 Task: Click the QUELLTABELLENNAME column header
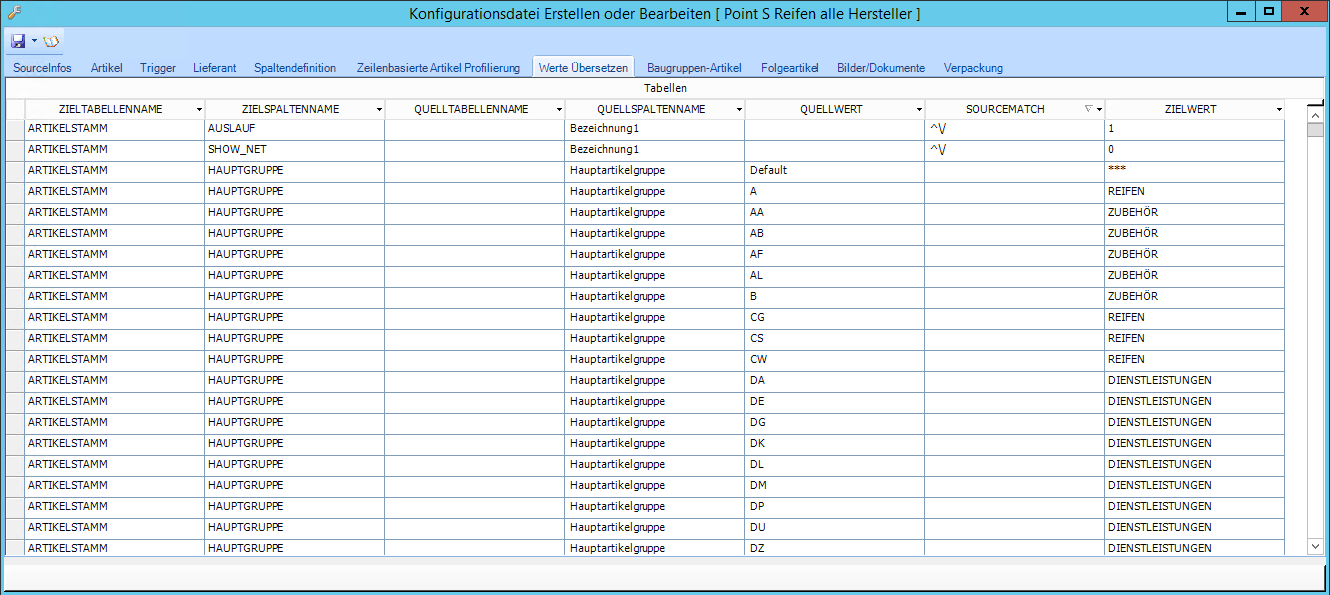pos(470,109)
